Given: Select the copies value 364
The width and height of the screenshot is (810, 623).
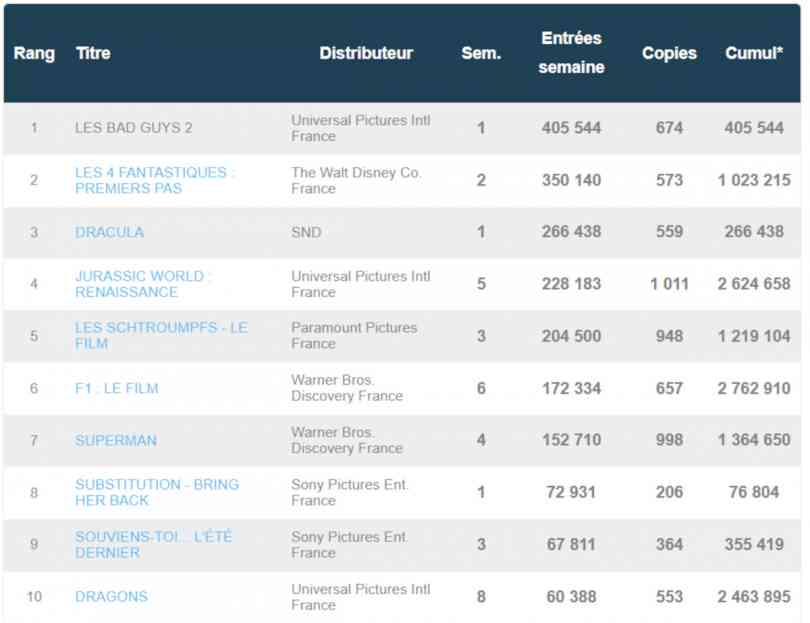Looking at the screenshot, I should click(669, 544).
